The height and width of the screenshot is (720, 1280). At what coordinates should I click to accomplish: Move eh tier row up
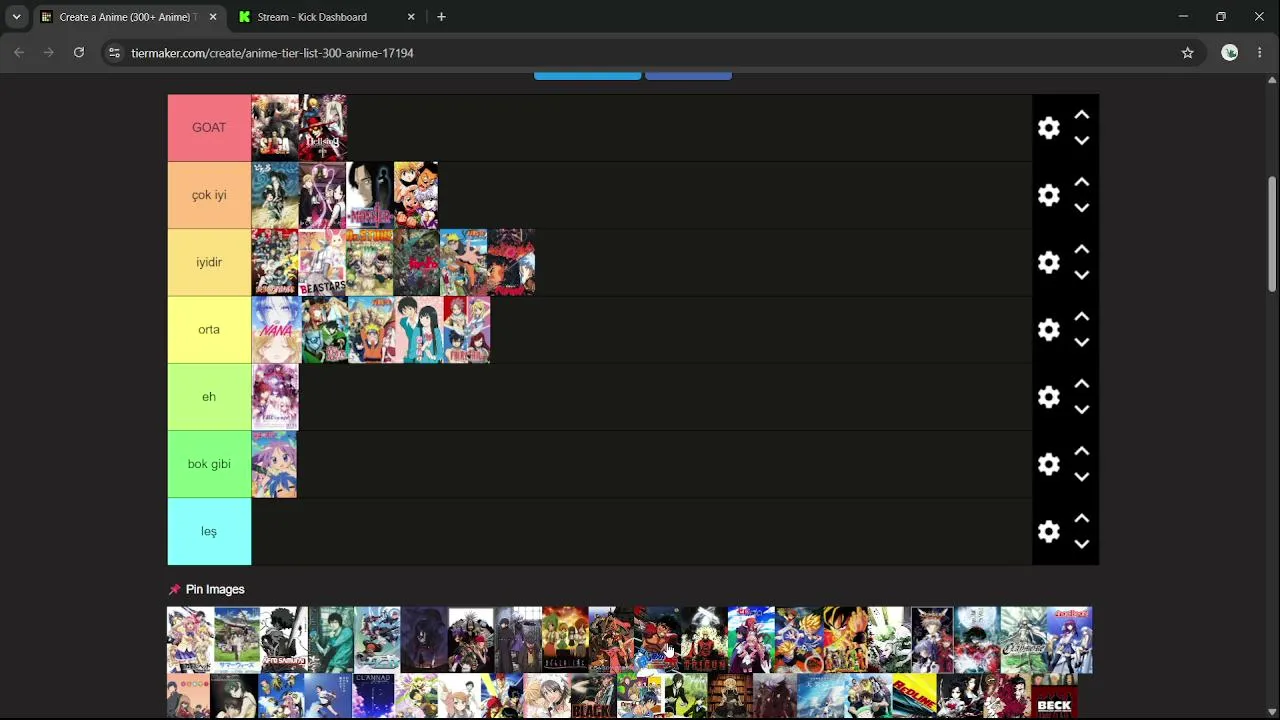coord(1081,384)
